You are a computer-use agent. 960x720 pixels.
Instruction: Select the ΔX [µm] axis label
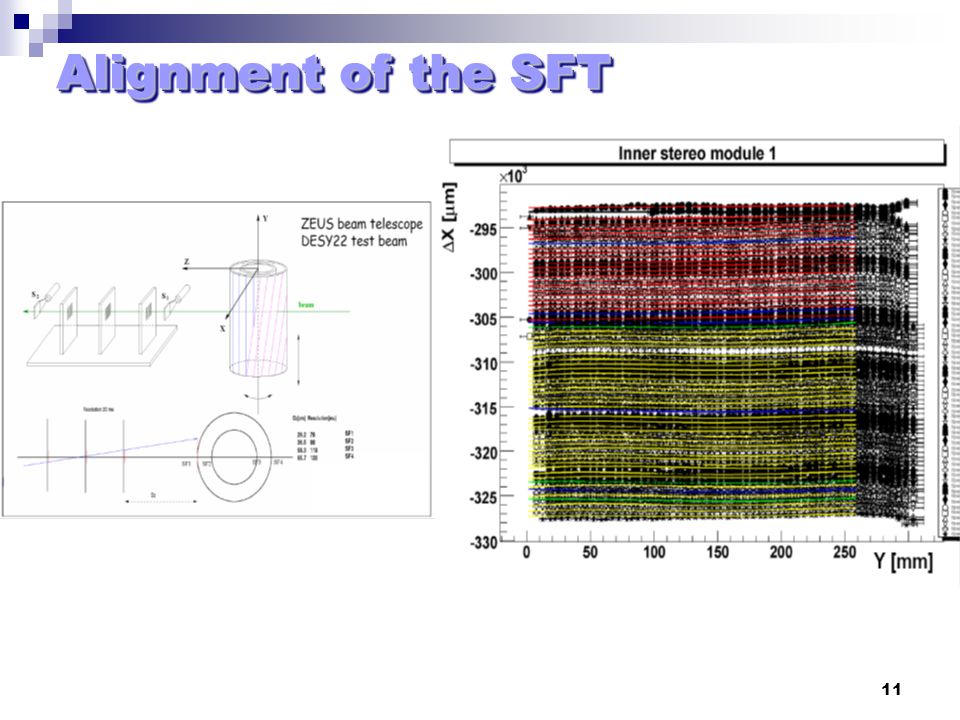(449, 217)
